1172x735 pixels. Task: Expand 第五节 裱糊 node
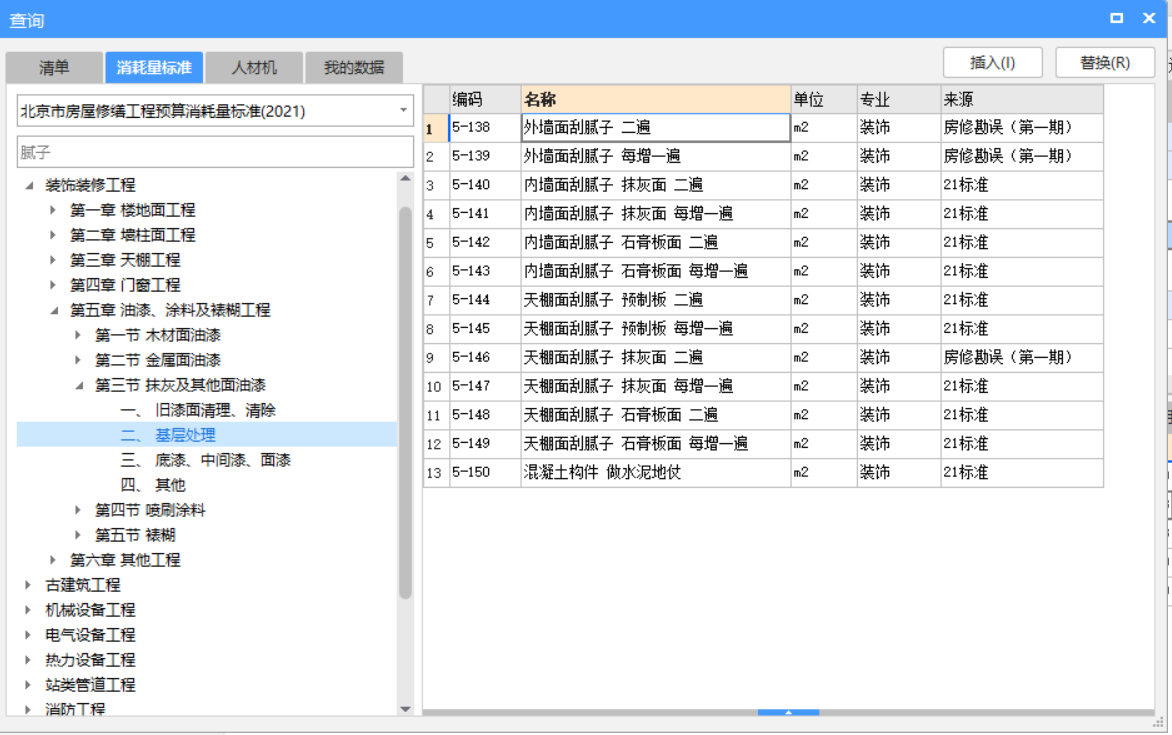pyautogui.click(x=78, y=535)
